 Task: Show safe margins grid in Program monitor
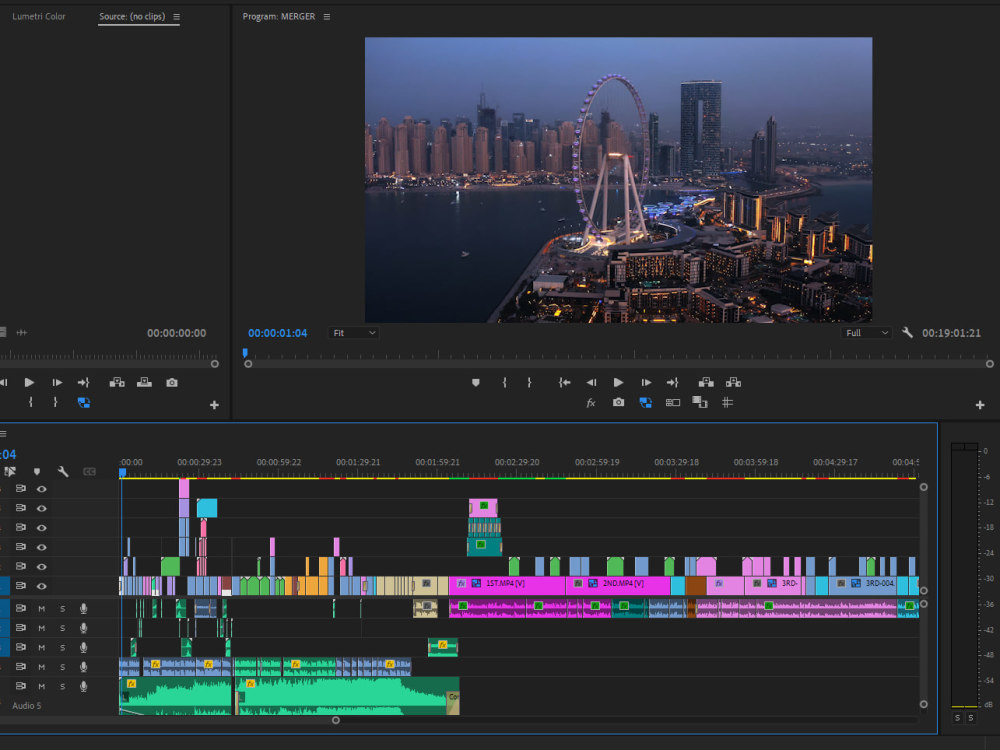pyautogui.click(x=727, y=402)
